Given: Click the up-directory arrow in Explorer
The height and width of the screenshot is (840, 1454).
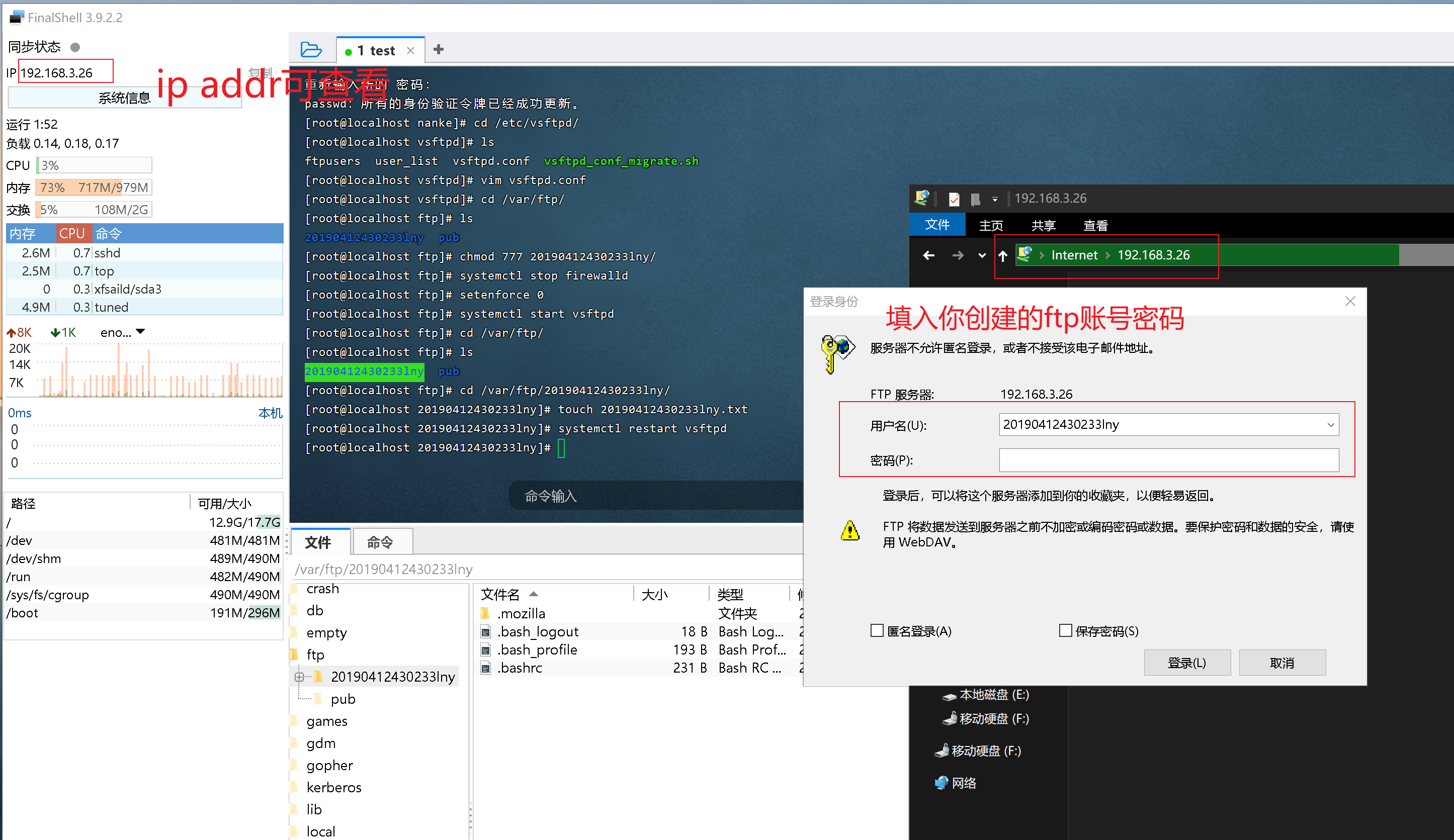Looking at the screenshot, I should click(1003, 256).
